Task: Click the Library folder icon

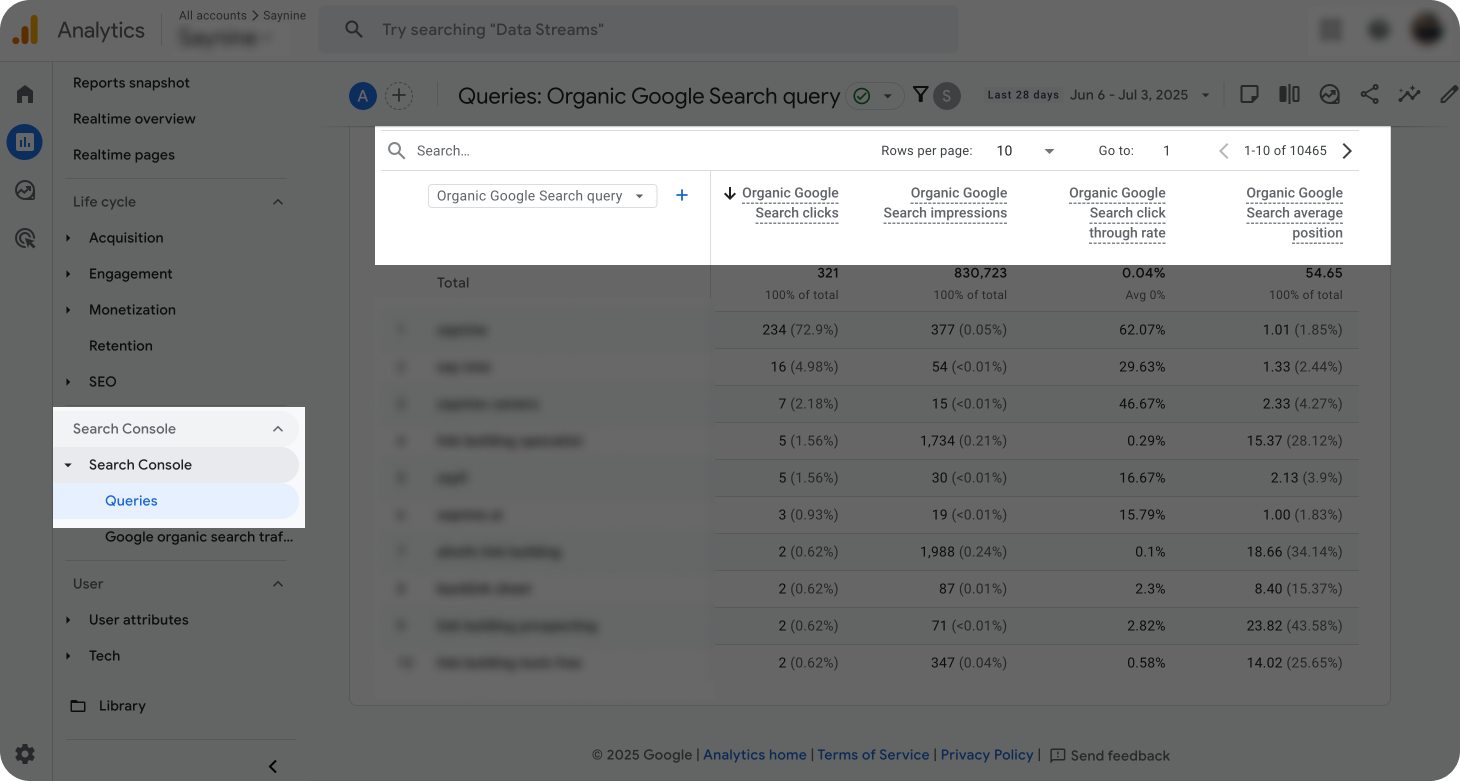Action: [78, 706]
